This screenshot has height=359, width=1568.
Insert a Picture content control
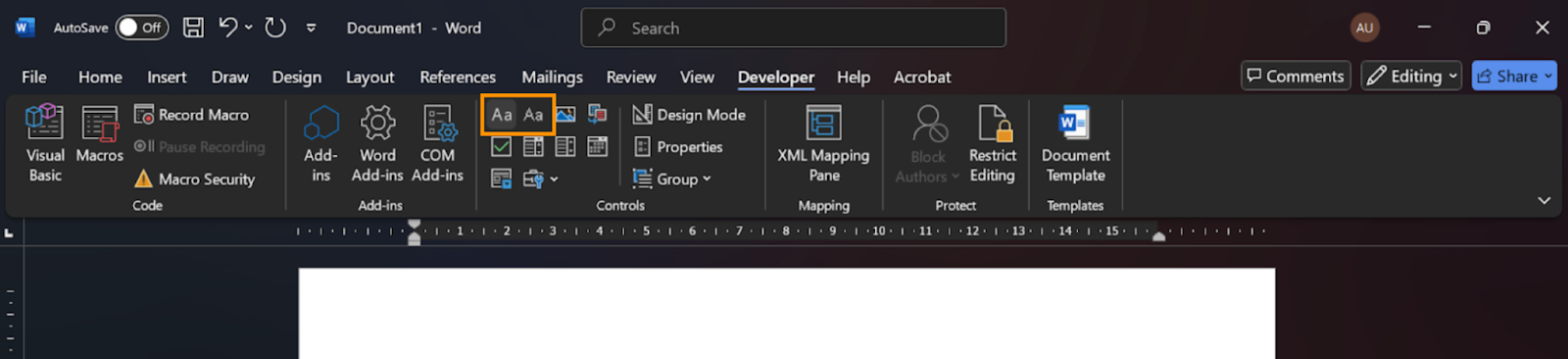565,115
